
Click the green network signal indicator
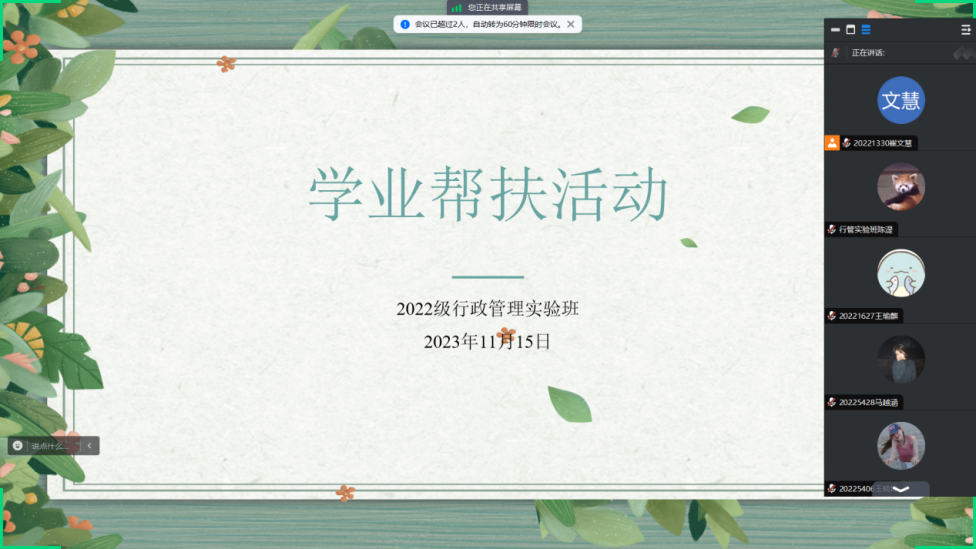(x=457, y=7)
